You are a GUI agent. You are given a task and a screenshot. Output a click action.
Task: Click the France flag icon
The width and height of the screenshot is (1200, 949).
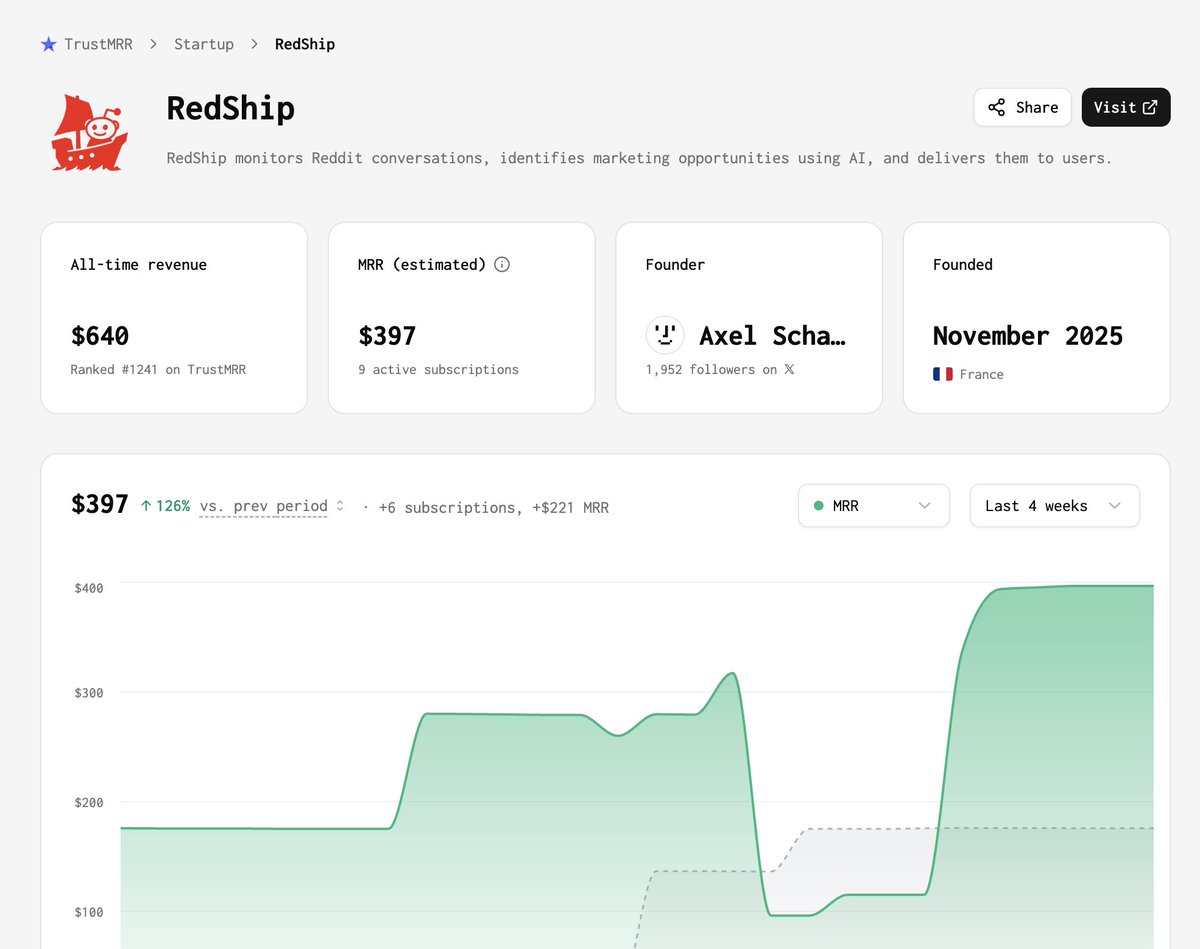coord(943,374)
